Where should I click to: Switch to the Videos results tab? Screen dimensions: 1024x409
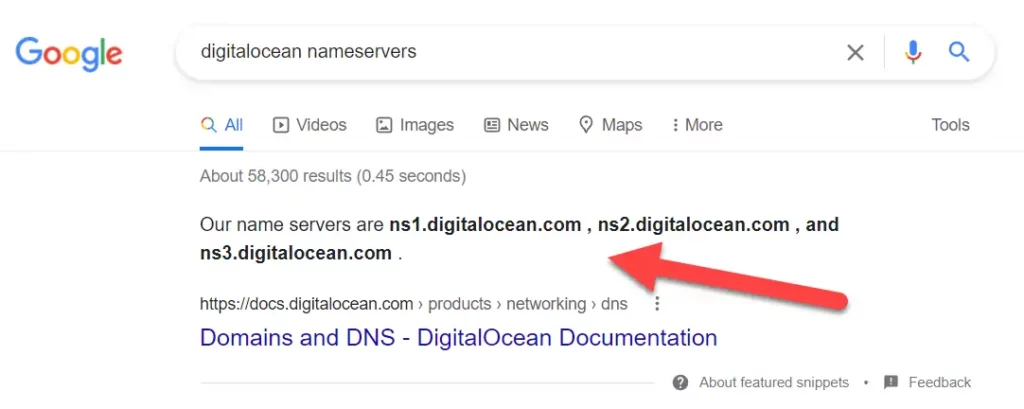pyautogui.click(x=310, y=125)
